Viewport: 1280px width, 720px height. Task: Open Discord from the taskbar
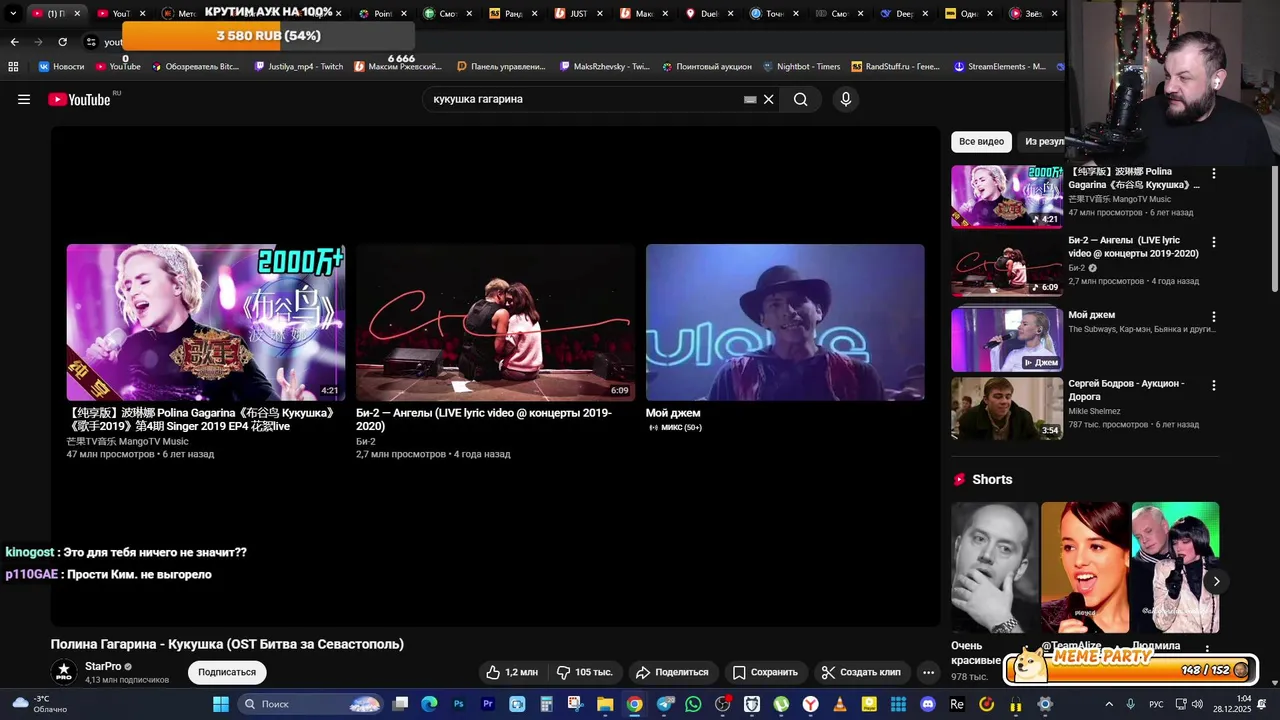[927, 704]
